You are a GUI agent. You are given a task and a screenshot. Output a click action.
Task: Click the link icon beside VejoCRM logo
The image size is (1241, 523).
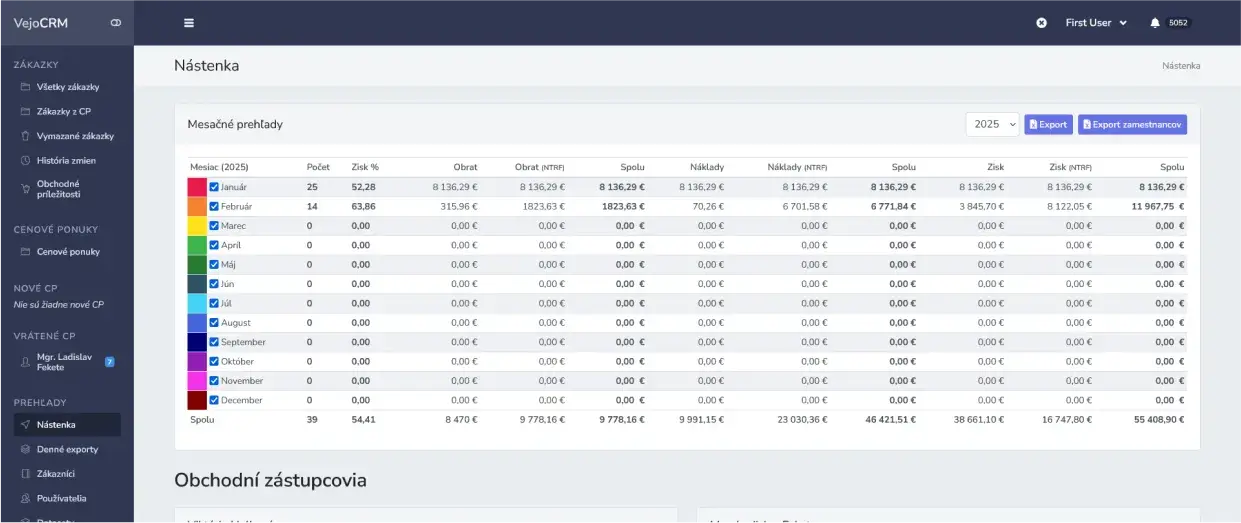point(116,23)
